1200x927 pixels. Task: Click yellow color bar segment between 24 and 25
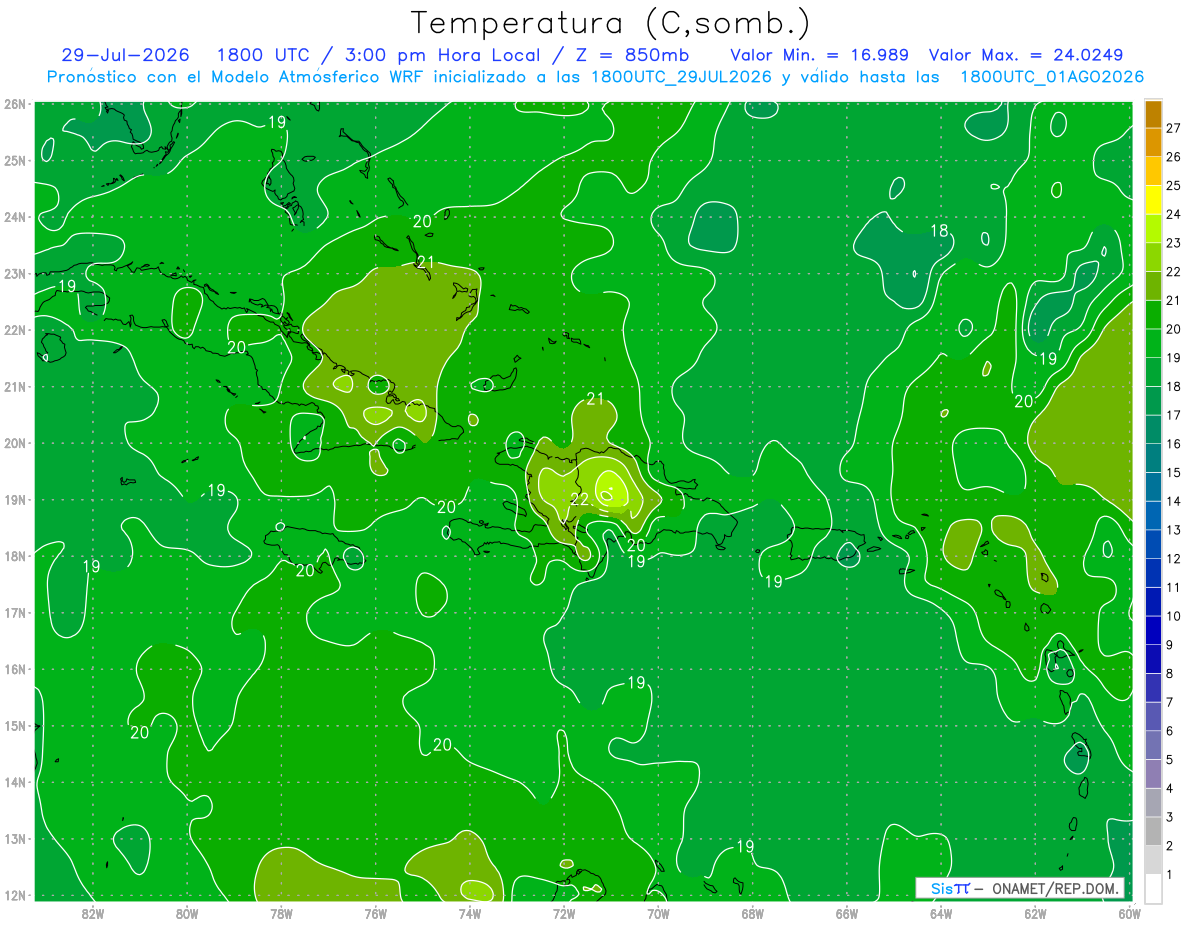pos(1153,200)
